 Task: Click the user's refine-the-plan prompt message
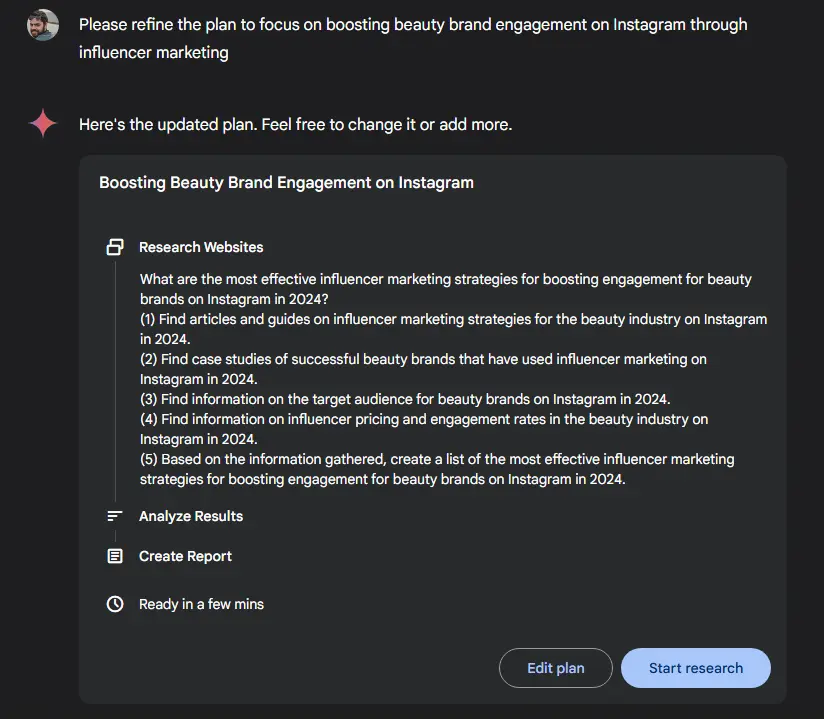click(x=412, y=38)
